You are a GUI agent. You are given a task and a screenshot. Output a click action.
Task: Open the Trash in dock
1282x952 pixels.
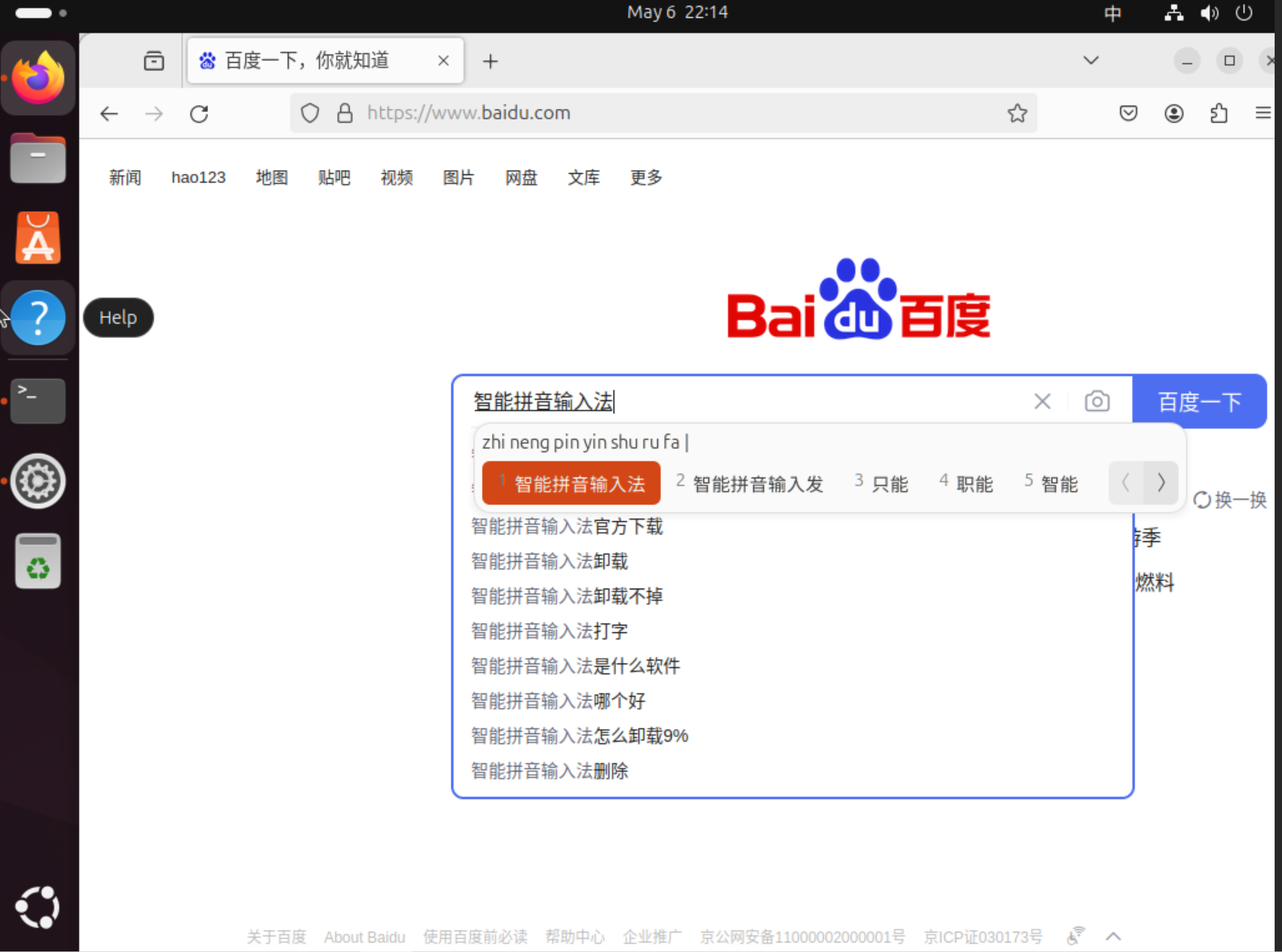point(38,561)
